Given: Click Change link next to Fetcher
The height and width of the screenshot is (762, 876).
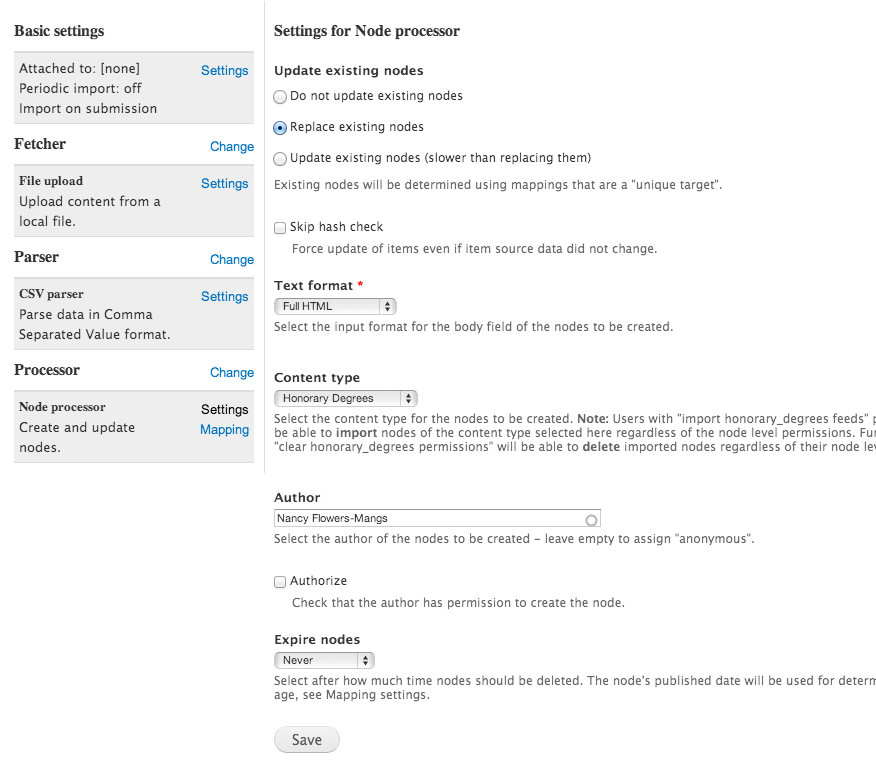Looking at the screenshot, I should [x=232, y=146].
